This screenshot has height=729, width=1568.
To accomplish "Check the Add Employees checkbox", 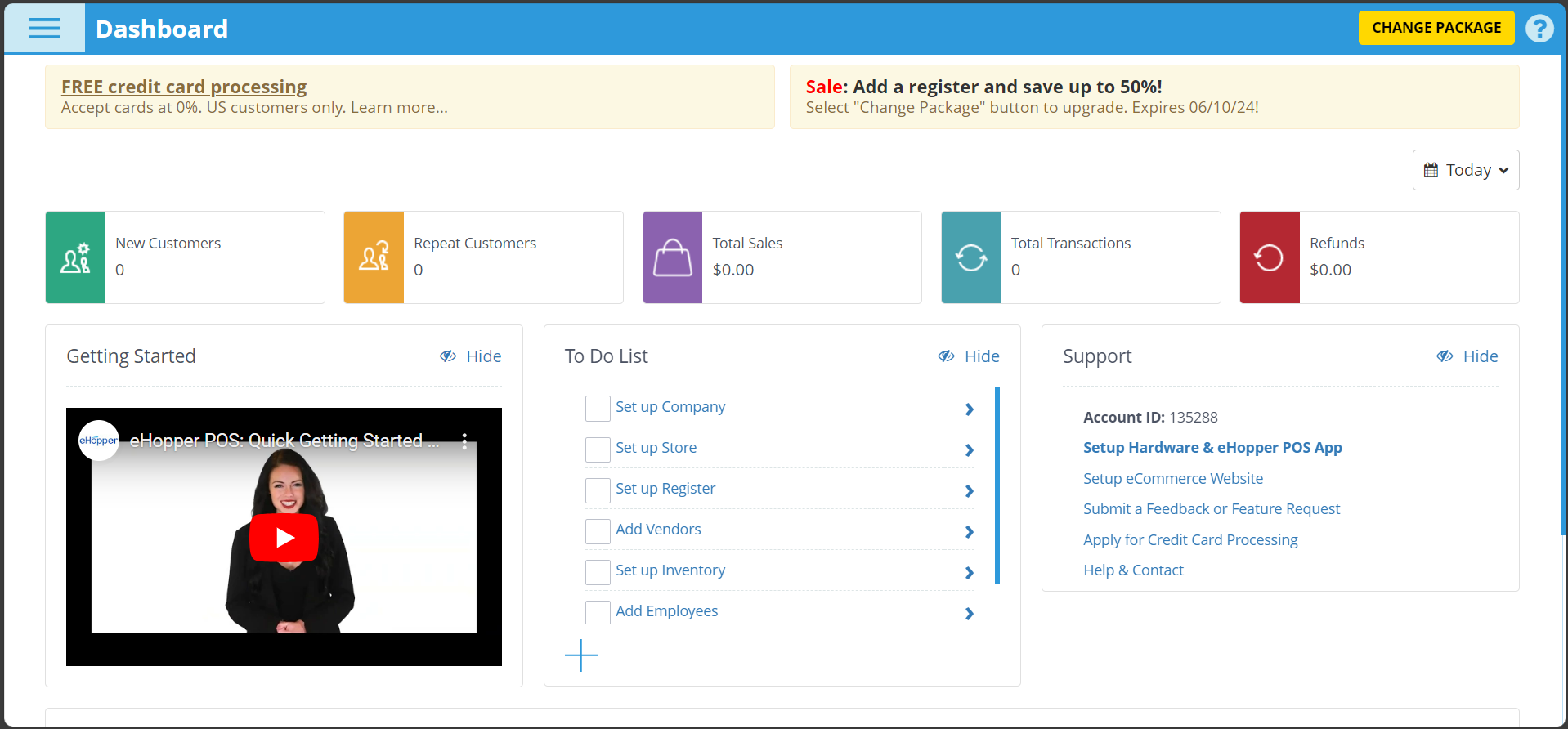I will click(598, 612).
